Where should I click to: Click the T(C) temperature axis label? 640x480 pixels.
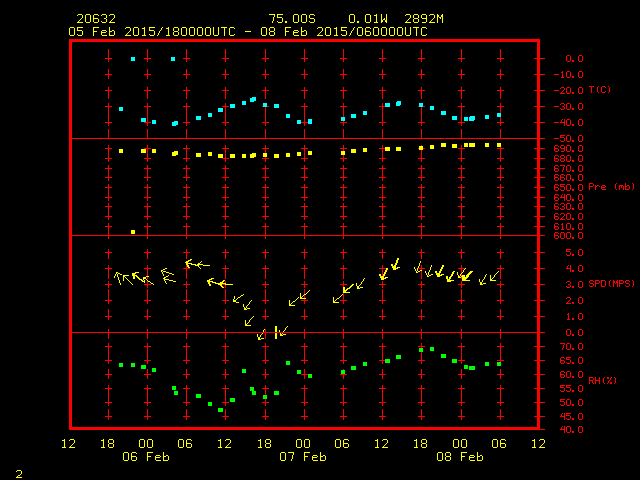click(598, 90)
